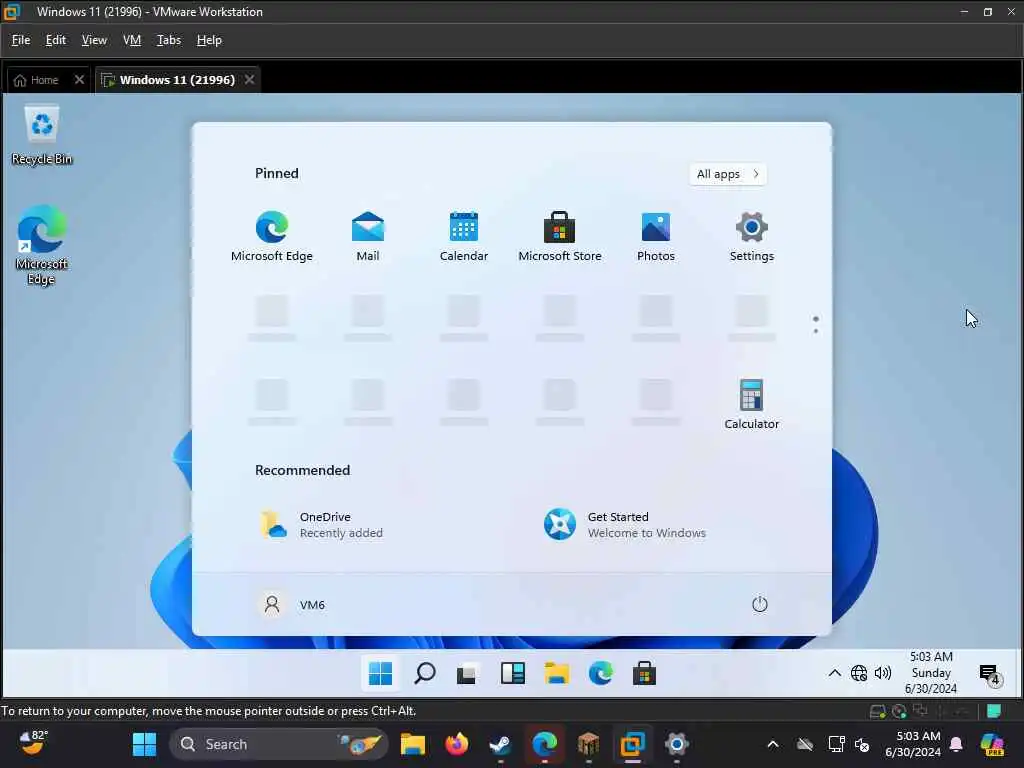Open the VM6 user account menu
The height and width of the screenshot is (768, 1024).
(x=292, y=605)
